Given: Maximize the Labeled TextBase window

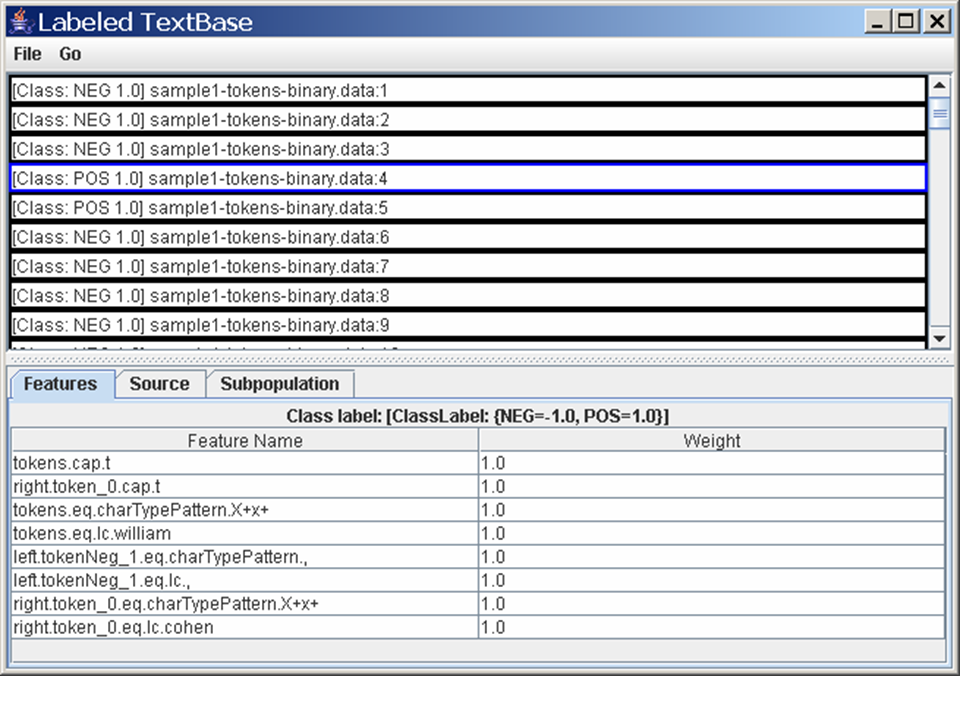Looking at the screenshot, I should 907,21.
